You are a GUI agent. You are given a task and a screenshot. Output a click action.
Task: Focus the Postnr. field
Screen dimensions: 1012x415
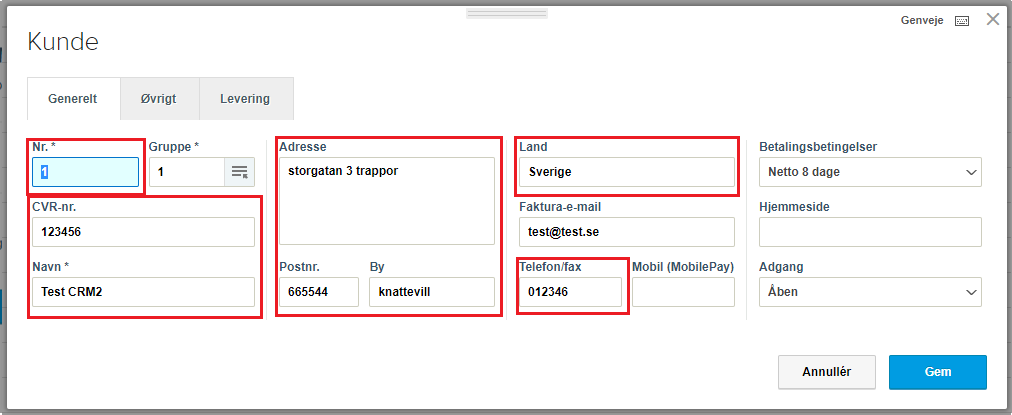(x=318, y=292)
